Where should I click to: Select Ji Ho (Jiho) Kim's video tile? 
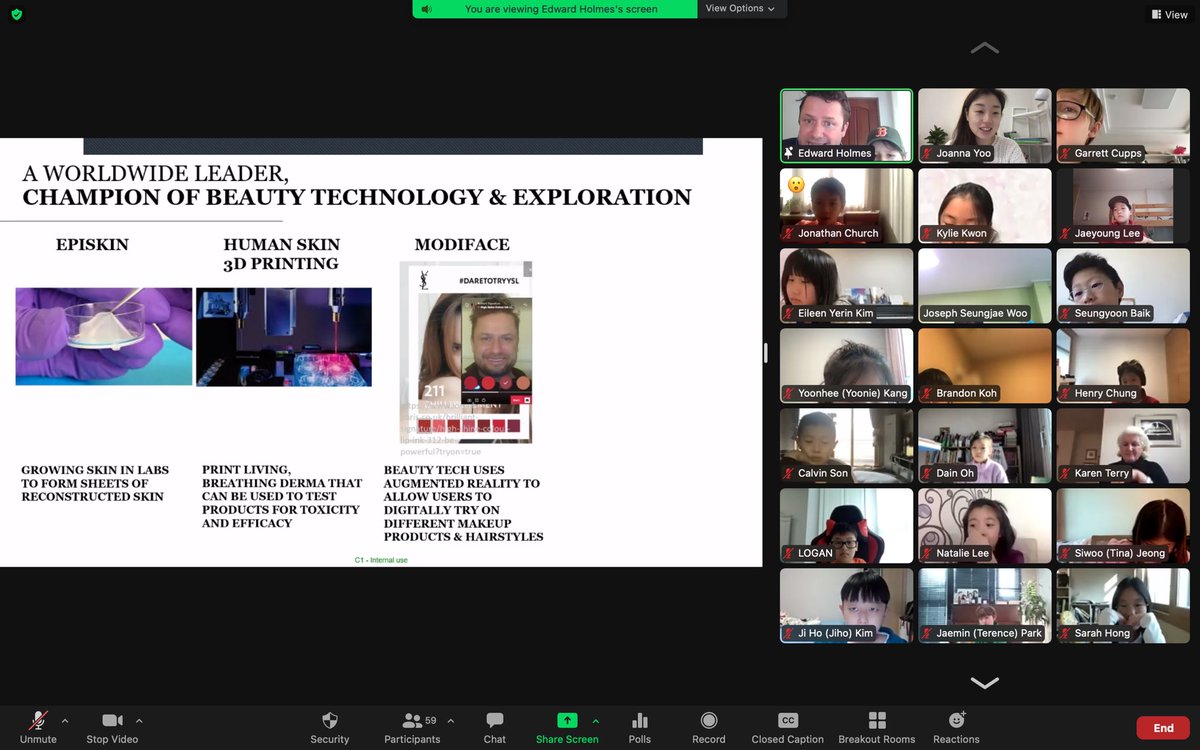(x=847, y=606)
